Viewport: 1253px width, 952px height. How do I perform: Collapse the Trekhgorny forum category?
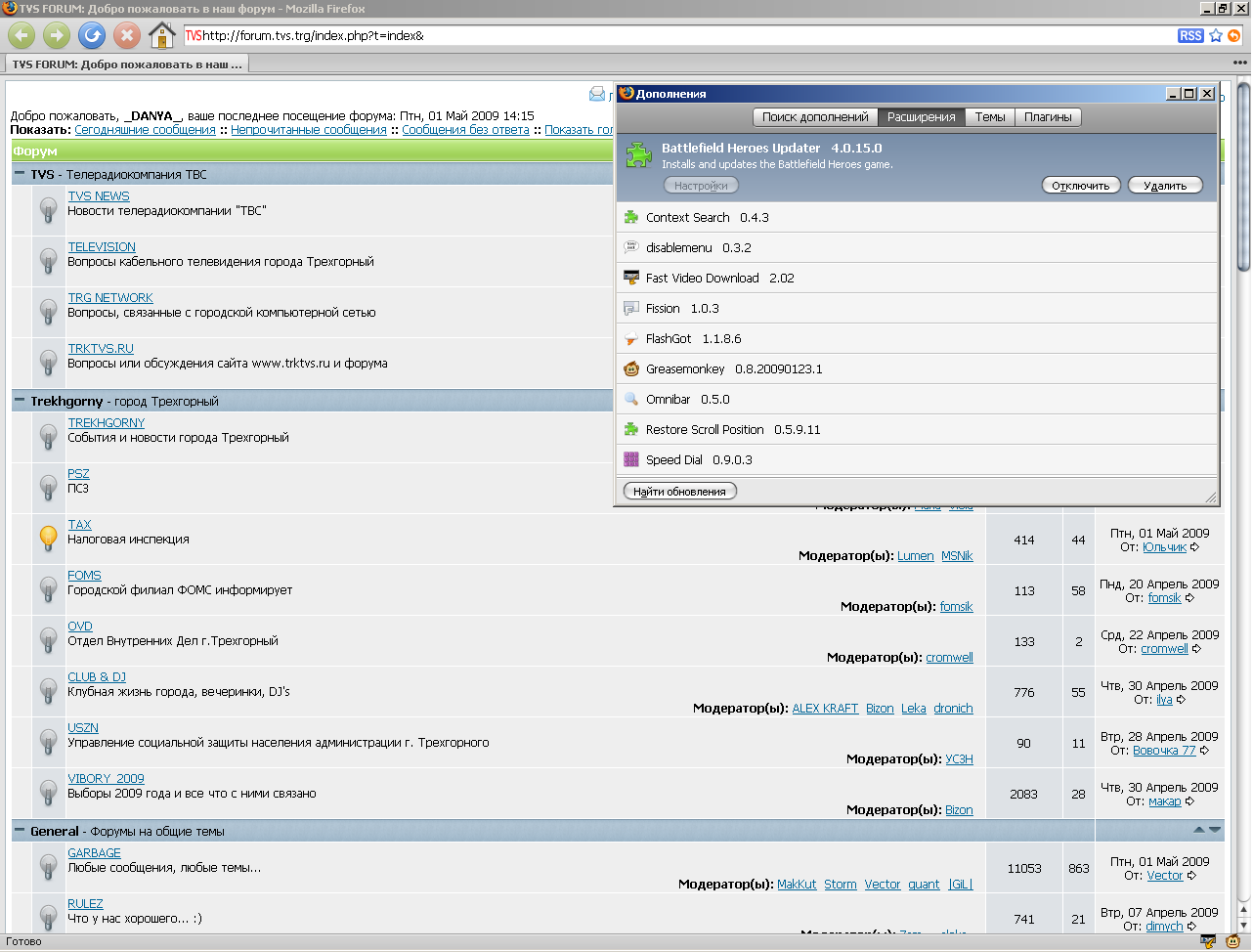point(20,401)
